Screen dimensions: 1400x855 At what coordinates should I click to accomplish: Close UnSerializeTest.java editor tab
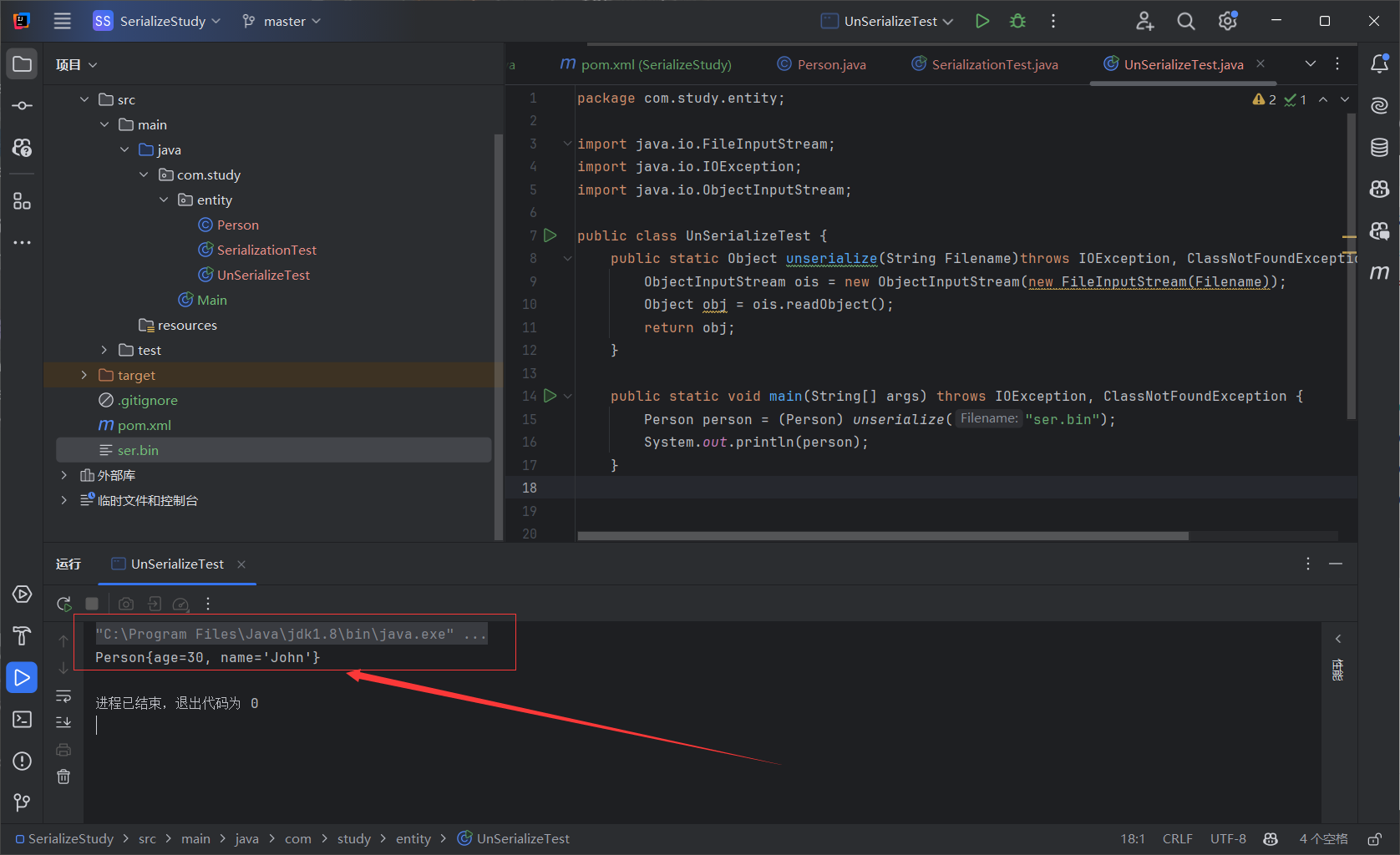[1261, 64]
